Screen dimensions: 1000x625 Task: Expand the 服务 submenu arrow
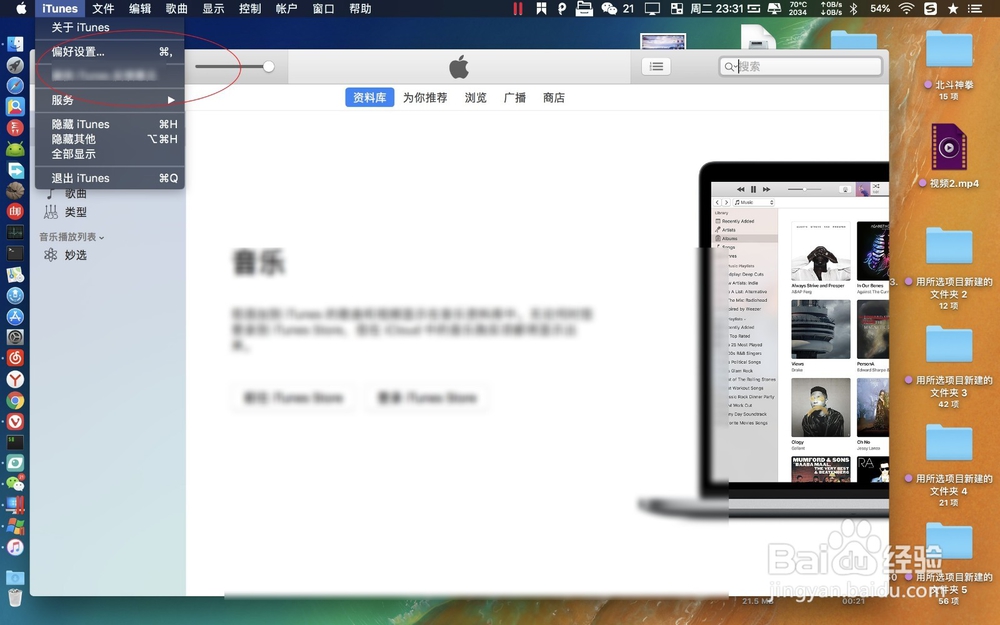(x=171, y=100)
